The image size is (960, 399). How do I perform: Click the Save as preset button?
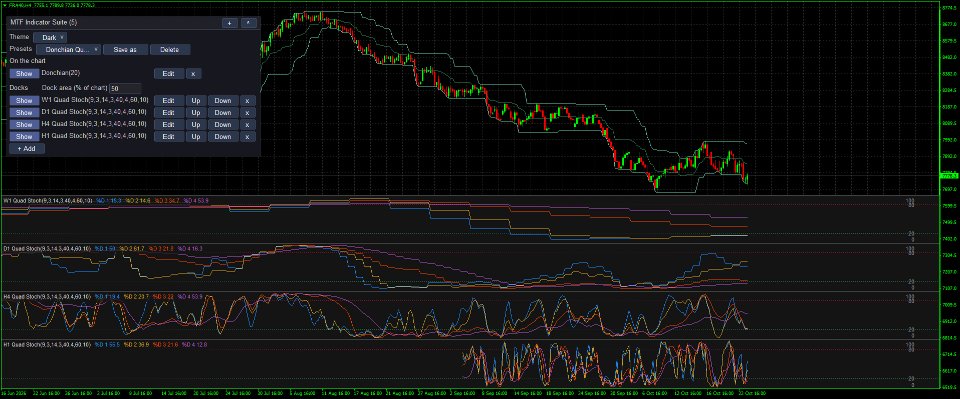pyautogui.click(x=125, y=50)
